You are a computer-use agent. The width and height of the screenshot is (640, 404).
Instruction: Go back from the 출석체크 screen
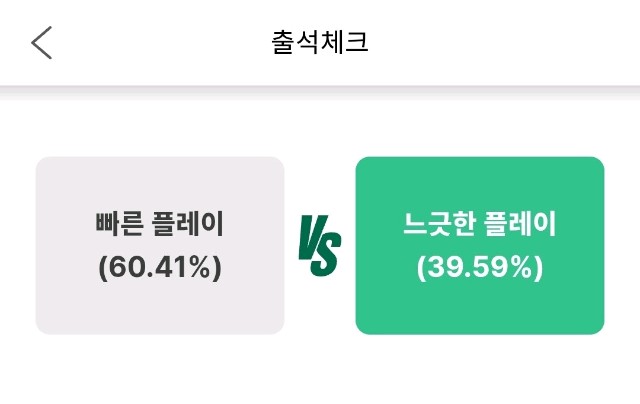click(41, 43)
